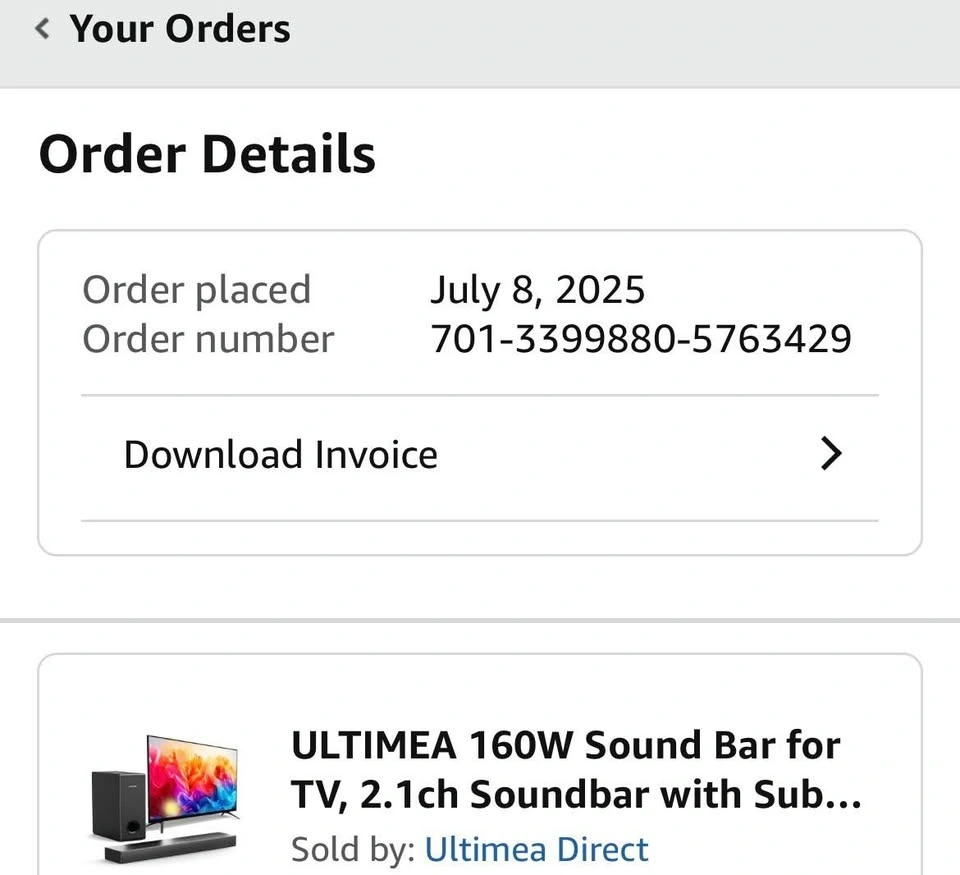Click the word Orders in the header
Image resolution: width=960 pixels, height=875 pixels.
228,29
